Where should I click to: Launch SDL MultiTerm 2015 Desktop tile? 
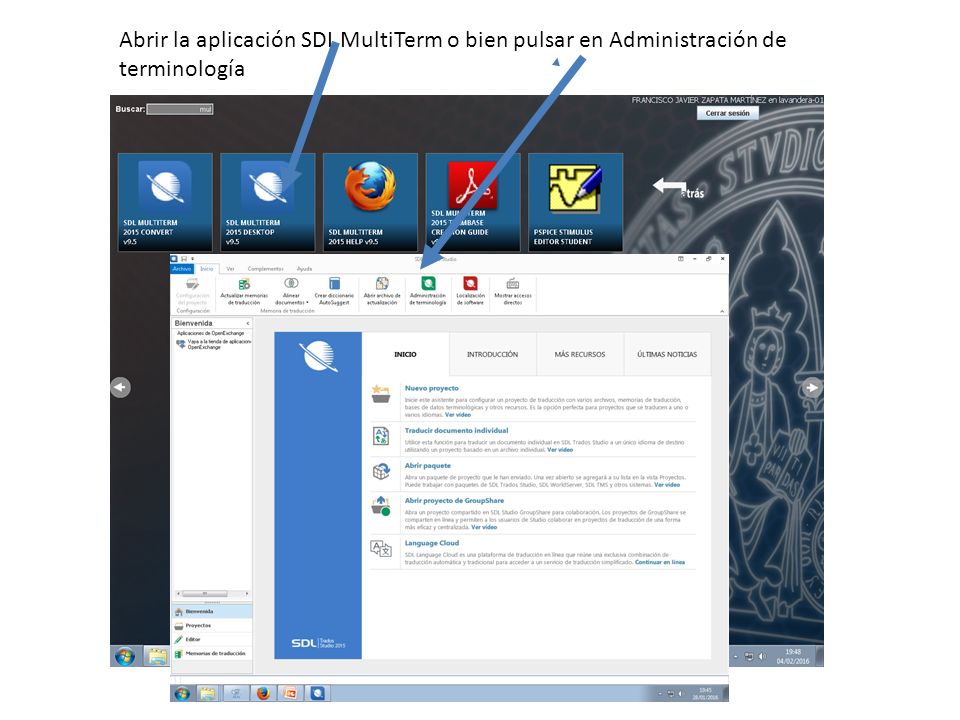[x=268, y=202]
